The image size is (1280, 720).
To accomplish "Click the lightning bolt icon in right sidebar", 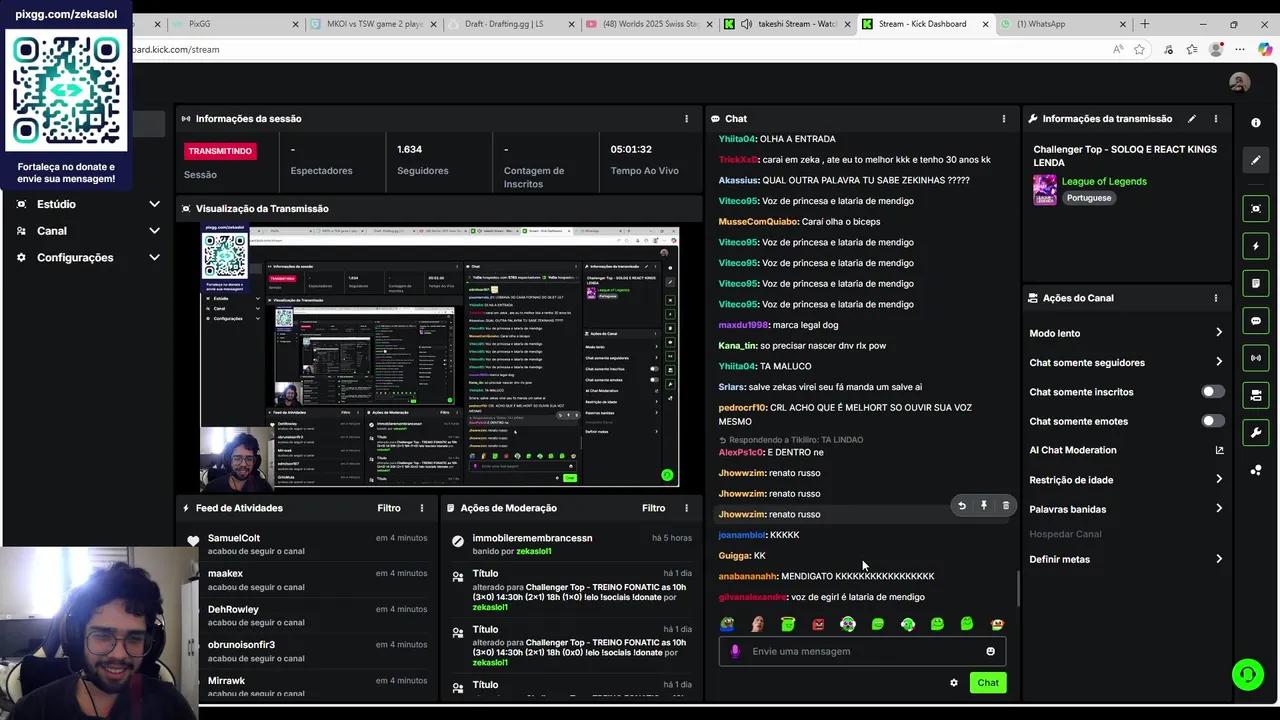I will tap(1256, 246).
